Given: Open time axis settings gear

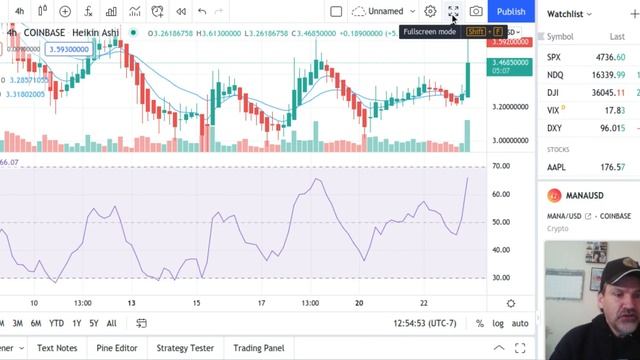Looking at the screenshot, I should [x=511, y=303].
